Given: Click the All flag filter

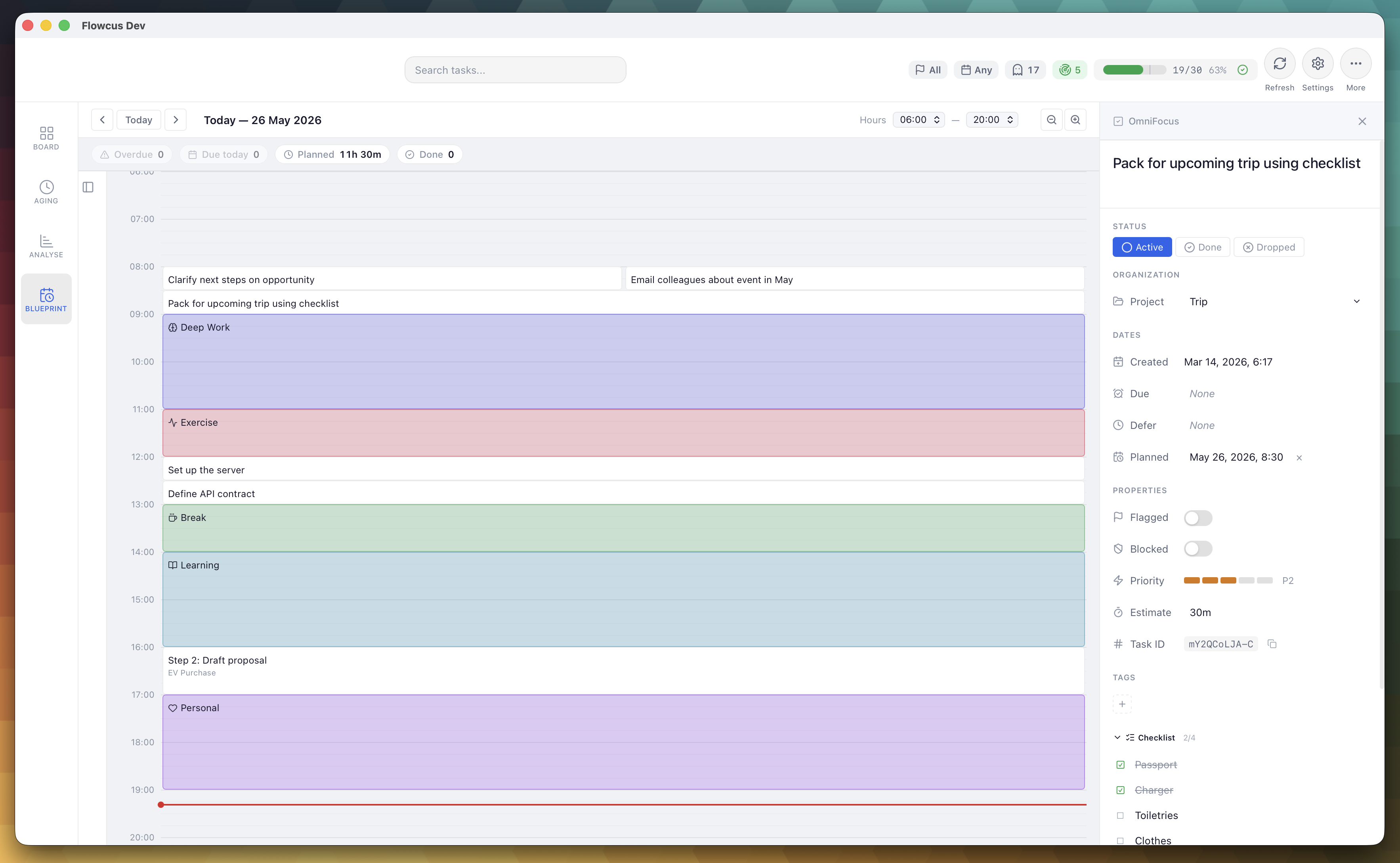Looking at the screenshot, I should point(928,70).
